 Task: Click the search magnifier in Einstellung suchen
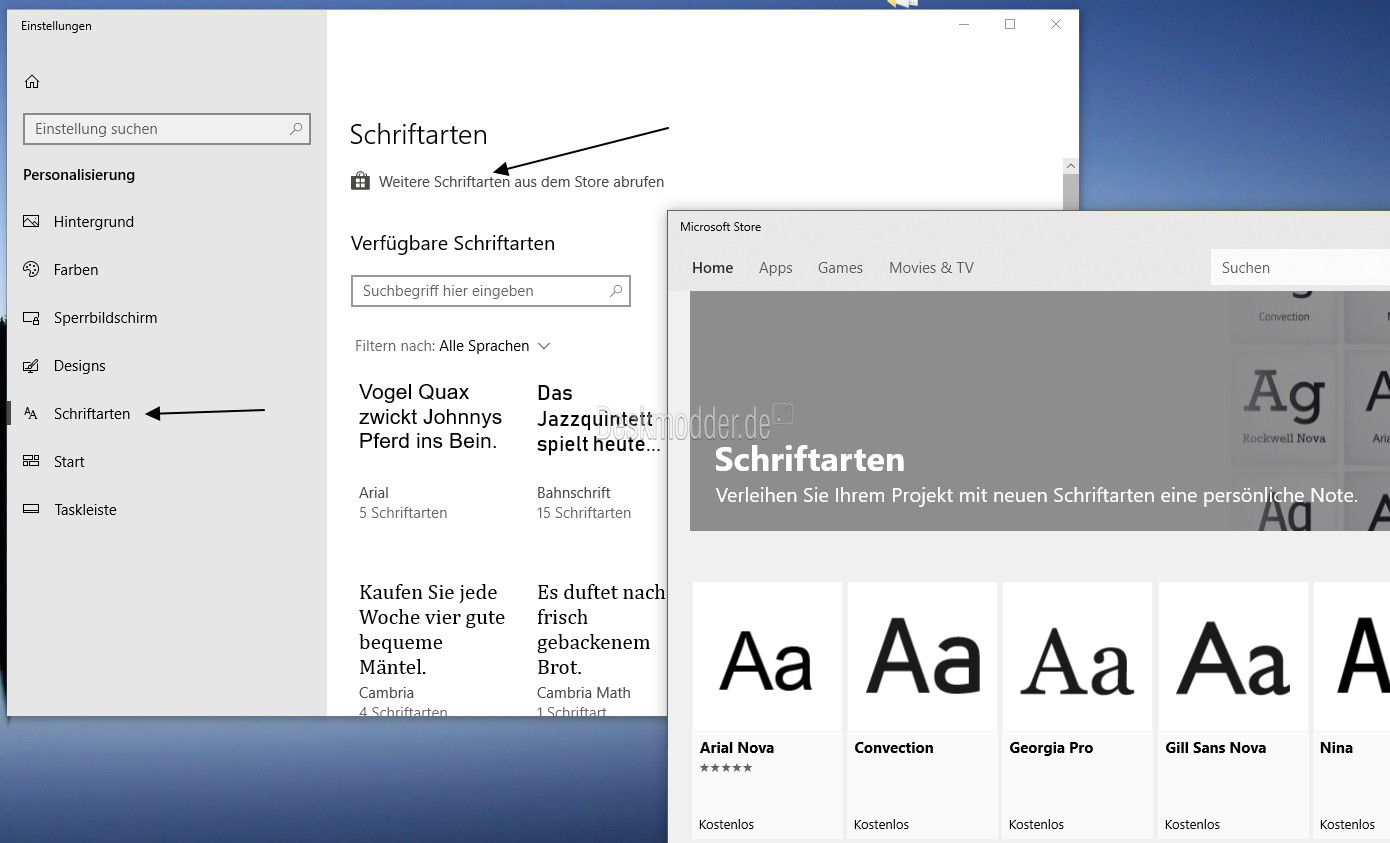pos(296,129)
